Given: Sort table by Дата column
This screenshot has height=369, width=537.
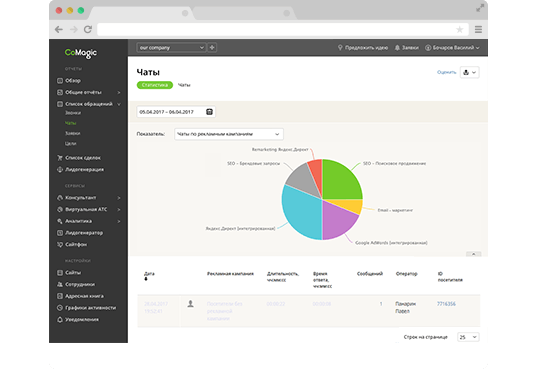Looking at the screenshot, I should (149, 275).
